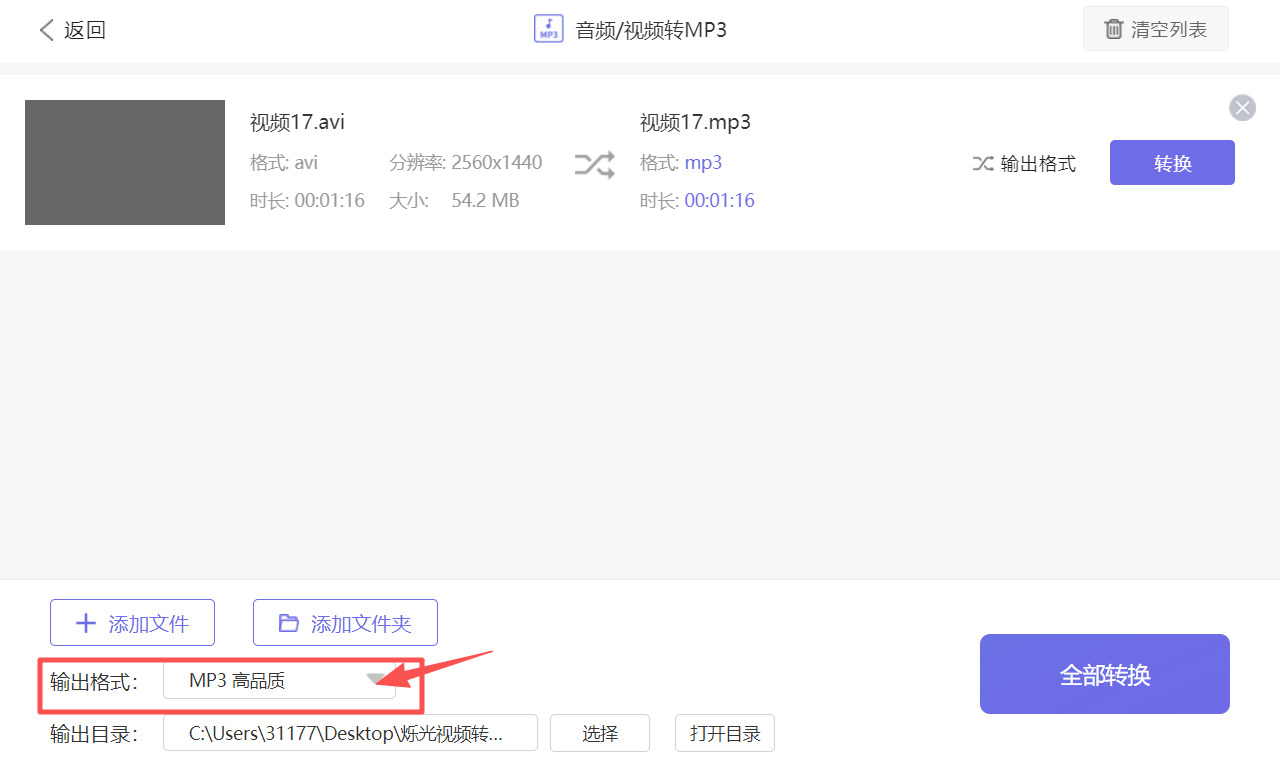Click the MP3 music note icon in header
Screen dimensions: 1280x764
point(548,28)
